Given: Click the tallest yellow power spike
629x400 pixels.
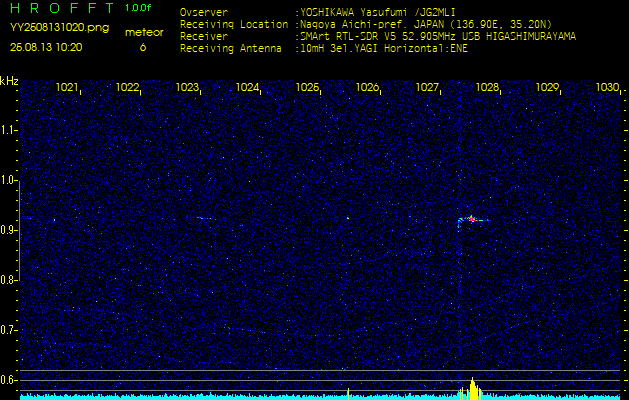Looking at the screenshot, I should coord(473,388).
